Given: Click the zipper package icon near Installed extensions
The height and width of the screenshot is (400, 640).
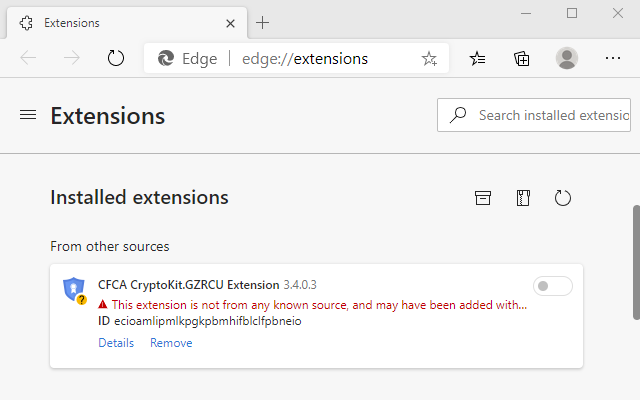Looking at the screenshot, I should [x=522, y=198].
